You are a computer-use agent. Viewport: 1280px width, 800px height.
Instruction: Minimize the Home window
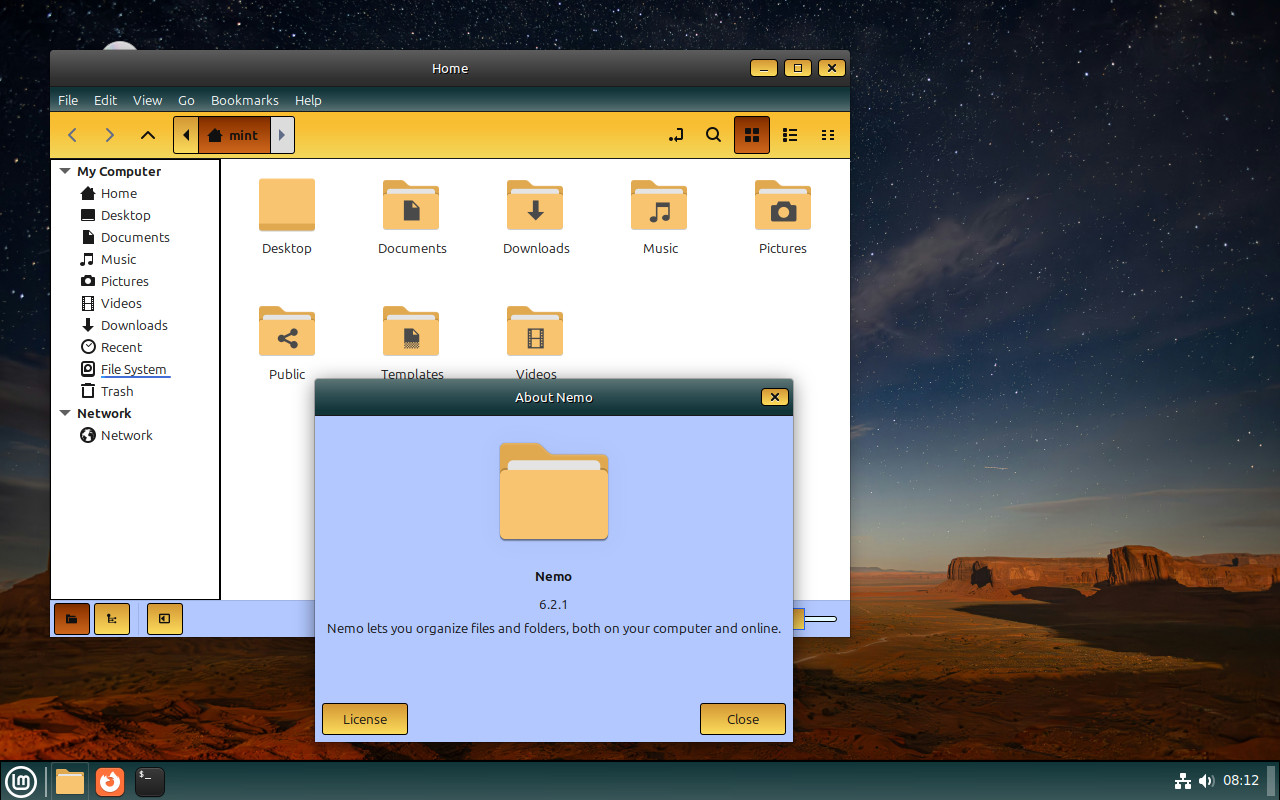click(x=763, y=68)
